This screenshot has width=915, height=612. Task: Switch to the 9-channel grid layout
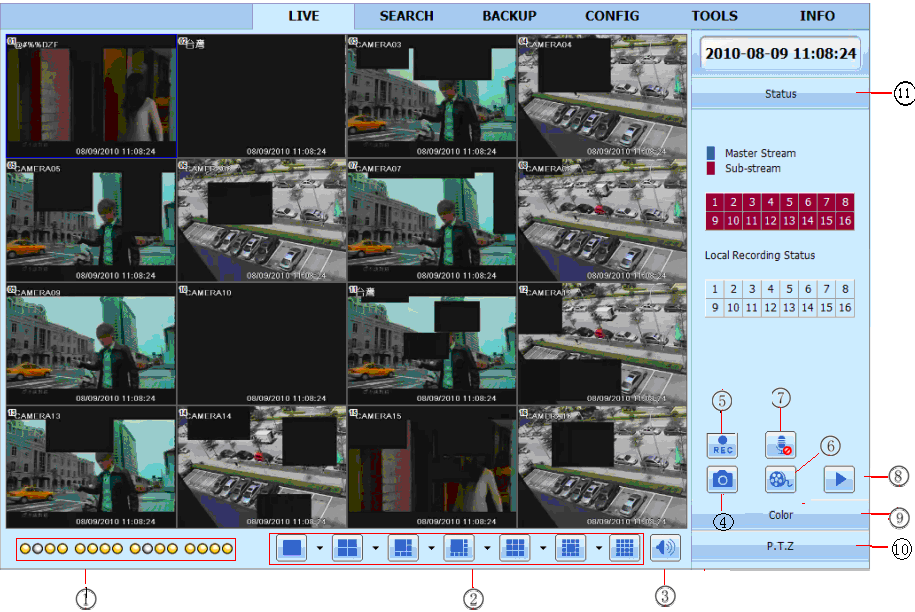(515, 548)
